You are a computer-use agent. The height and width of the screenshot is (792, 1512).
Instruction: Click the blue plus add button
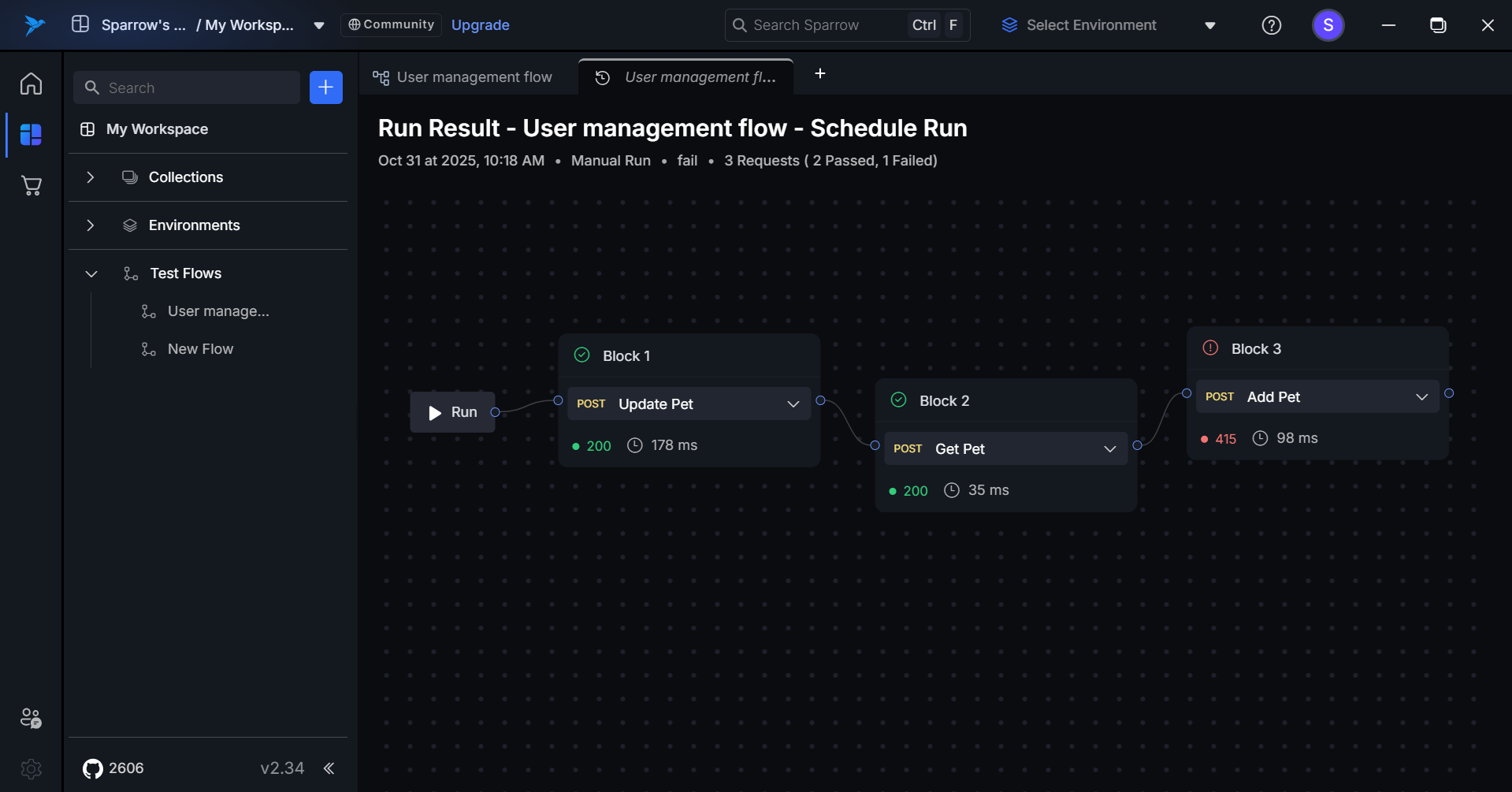point(325,87)
